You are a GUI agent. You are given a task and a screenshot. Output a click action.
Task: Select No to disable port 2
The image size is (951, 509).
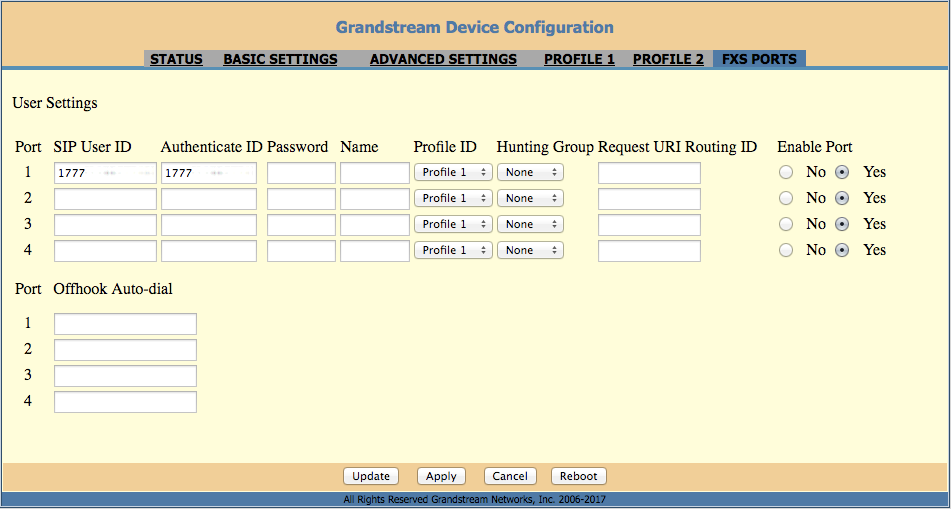[786, 198]
